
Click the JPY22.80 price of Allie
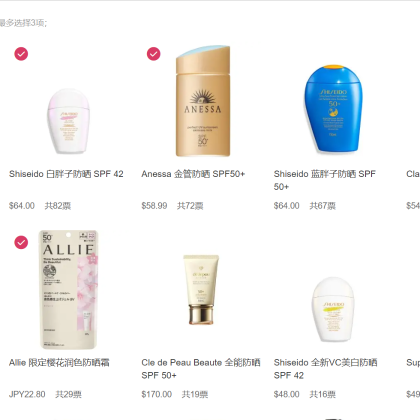coord(27,394)
